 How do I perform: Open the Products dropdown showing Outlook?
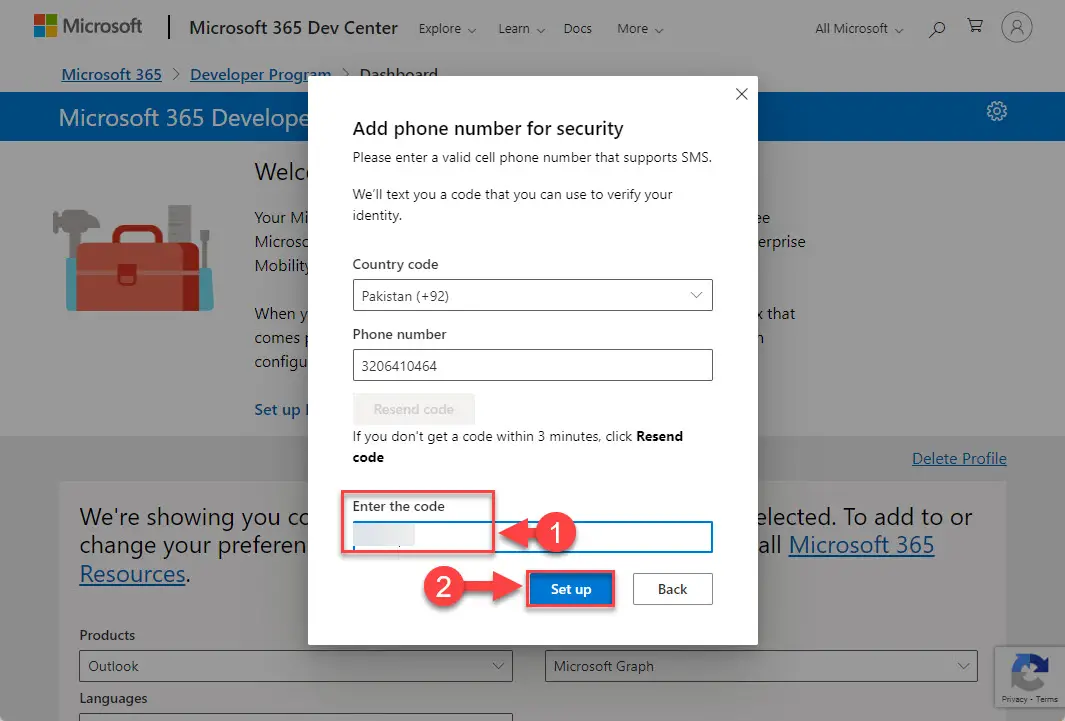tap(296, 666)
